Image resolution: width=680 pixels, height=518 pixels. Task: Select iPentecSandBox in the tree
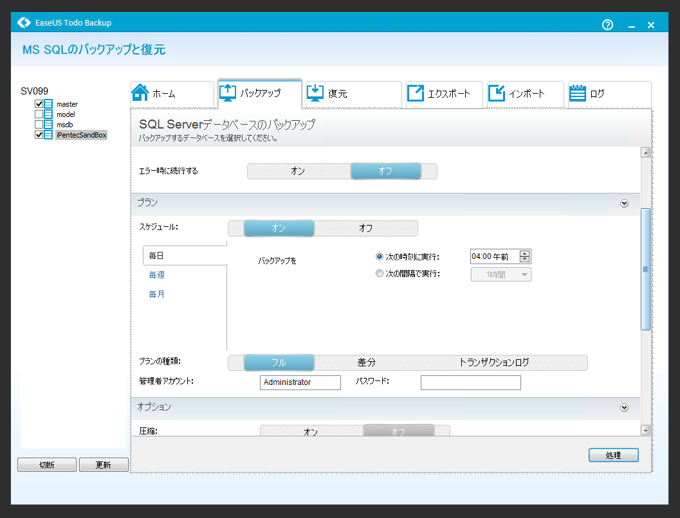81,135
